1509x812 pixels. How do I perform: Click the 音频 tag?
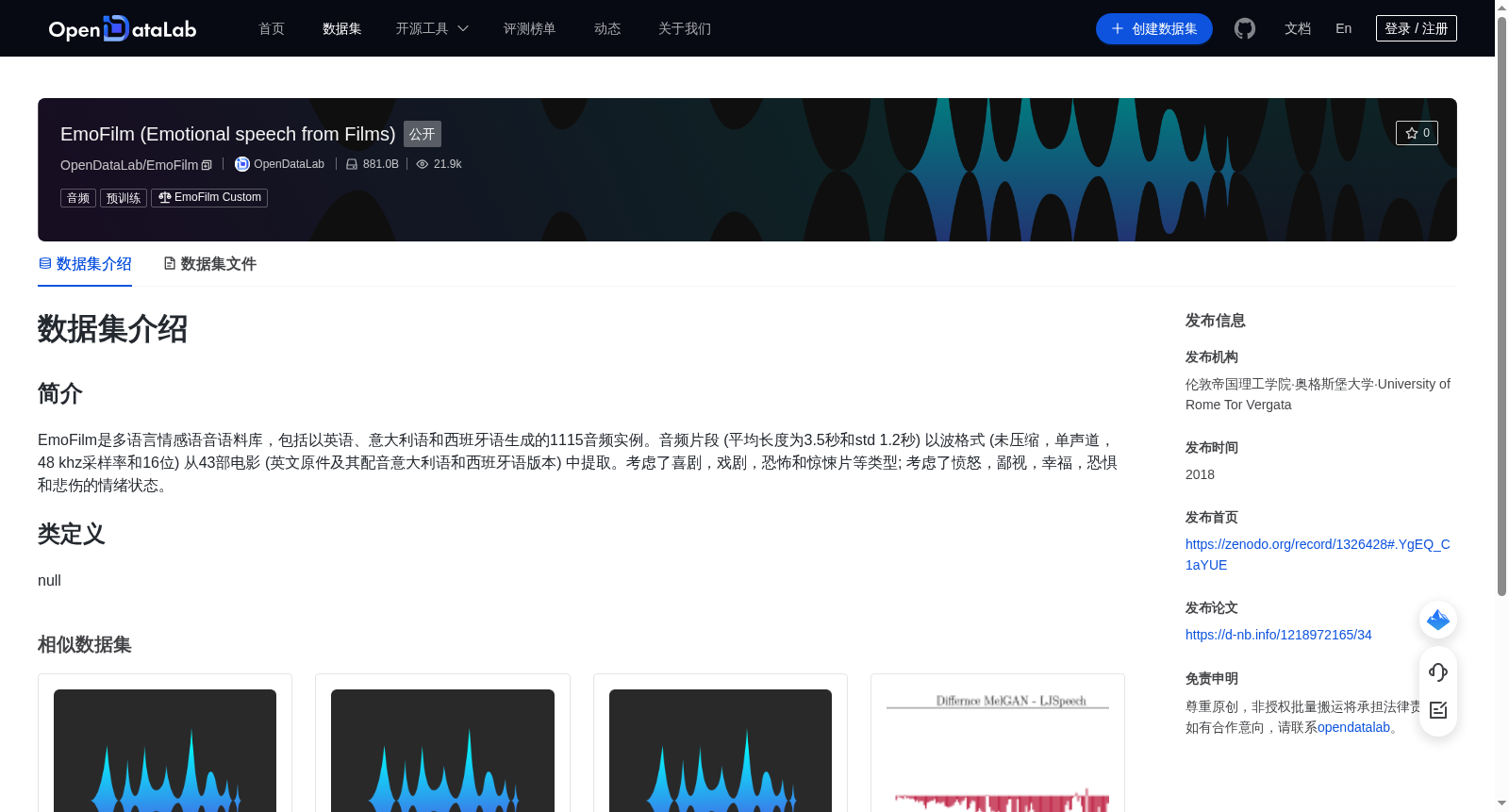78,198
